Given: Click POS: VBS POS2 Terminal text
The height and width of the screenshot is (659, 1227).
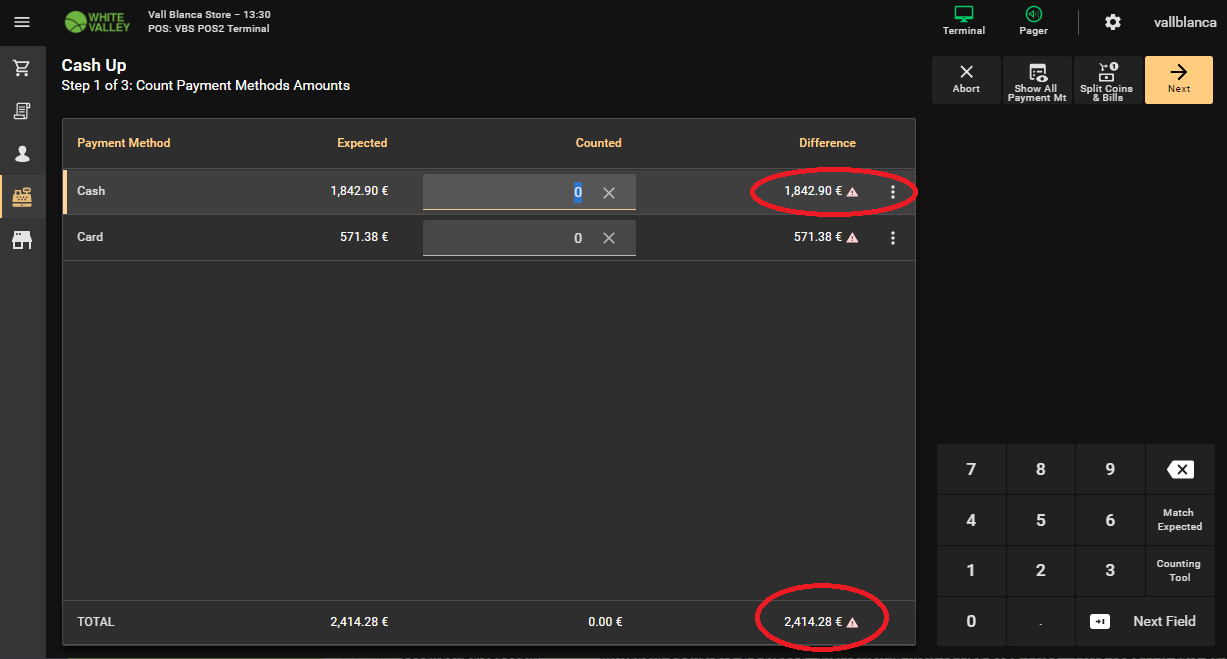Looking at the screenshot, I should click(x=209, y=29).
